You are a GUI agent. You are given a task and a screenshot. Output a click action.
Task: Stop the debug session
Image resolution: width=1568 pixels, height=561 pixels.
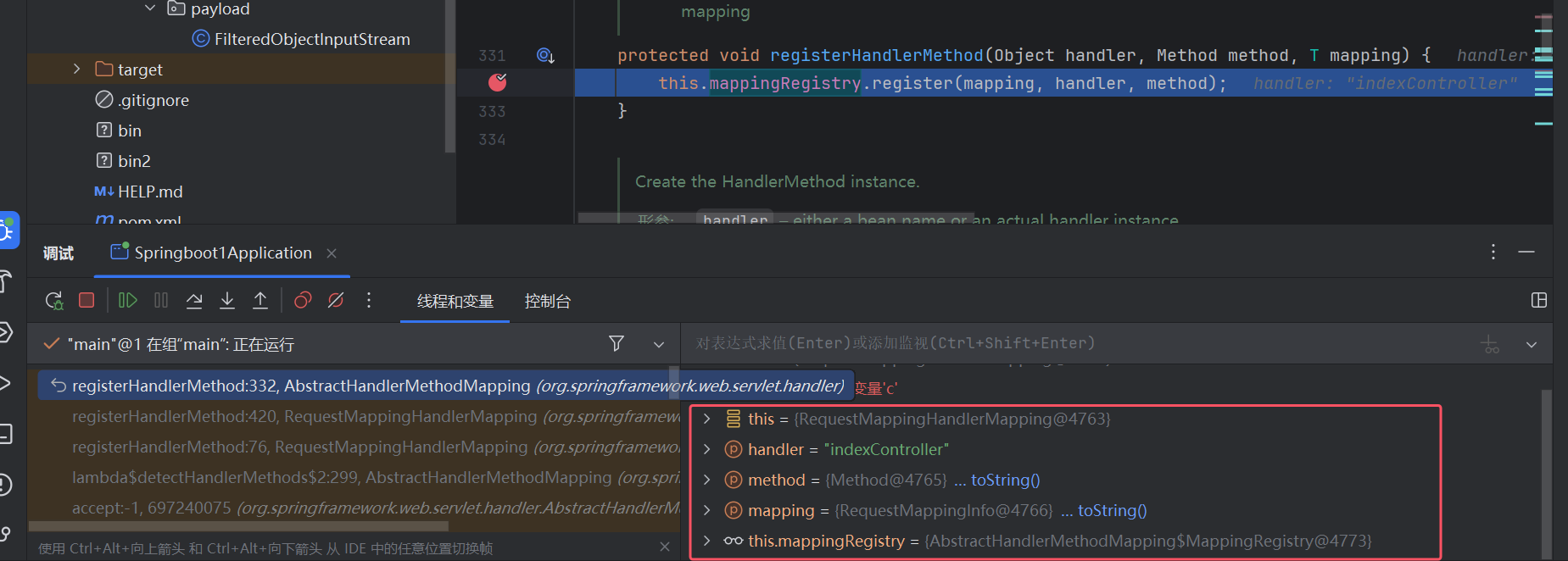tap(86, 300)
